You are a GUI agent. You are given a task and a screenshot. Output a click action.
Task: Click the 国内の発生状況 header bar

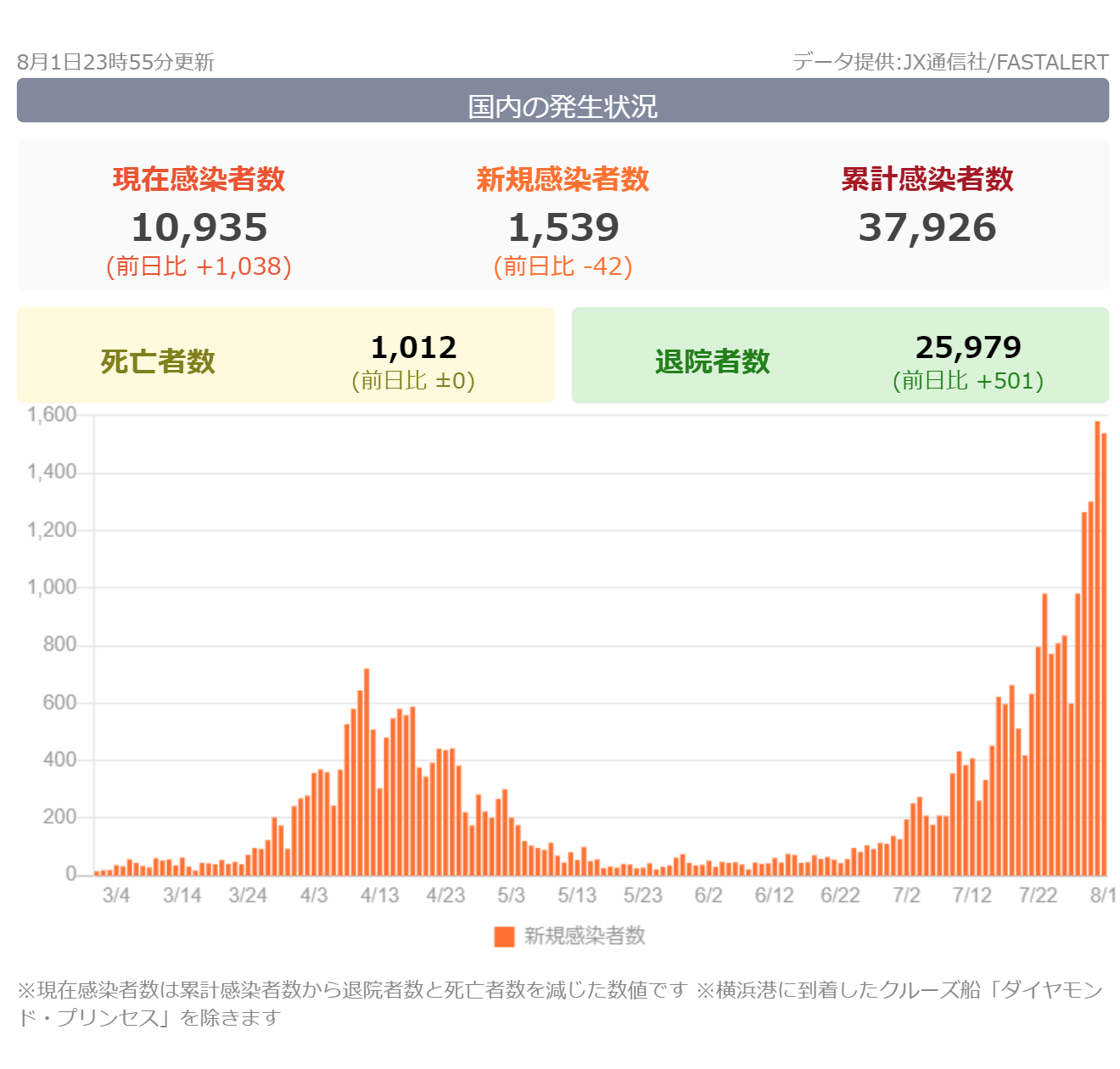[563, 103]
